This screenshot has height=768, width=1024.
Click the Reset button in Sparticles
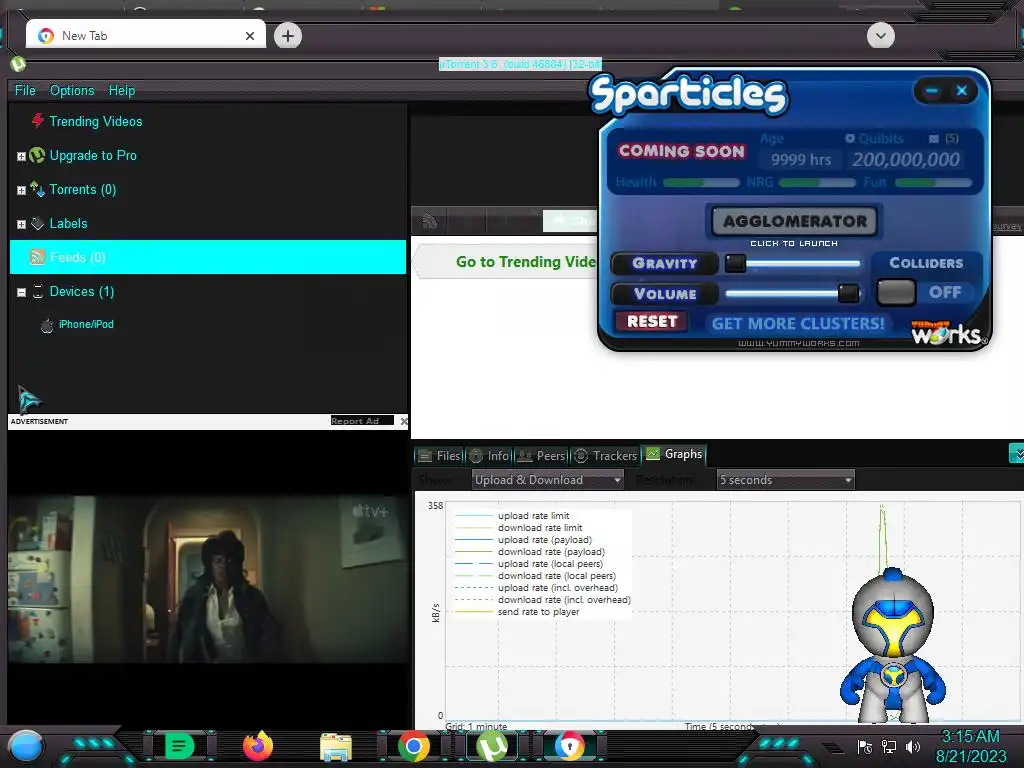tap(651, 321)
